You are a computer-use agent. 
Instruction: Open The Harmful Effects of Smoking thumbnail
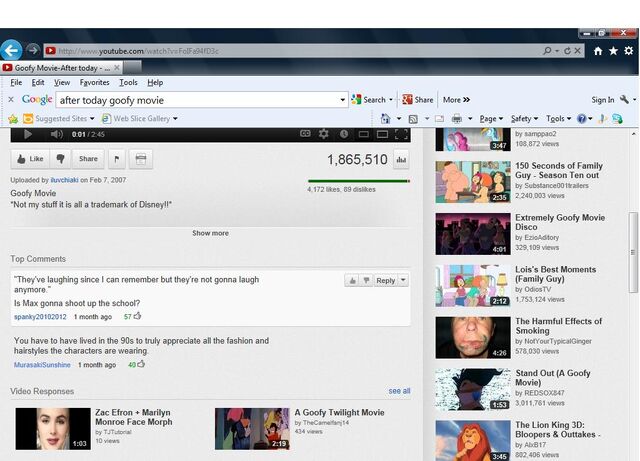coord(473,338)
